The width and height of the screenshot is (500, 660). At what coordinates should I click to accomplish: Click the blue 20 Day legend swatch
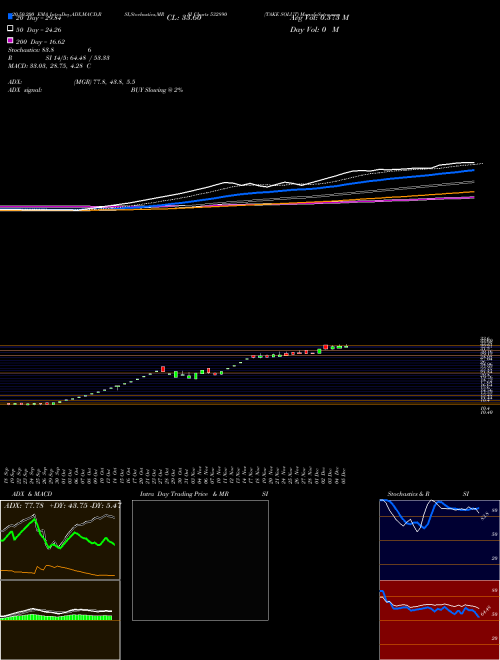click(x=11, y=16)
